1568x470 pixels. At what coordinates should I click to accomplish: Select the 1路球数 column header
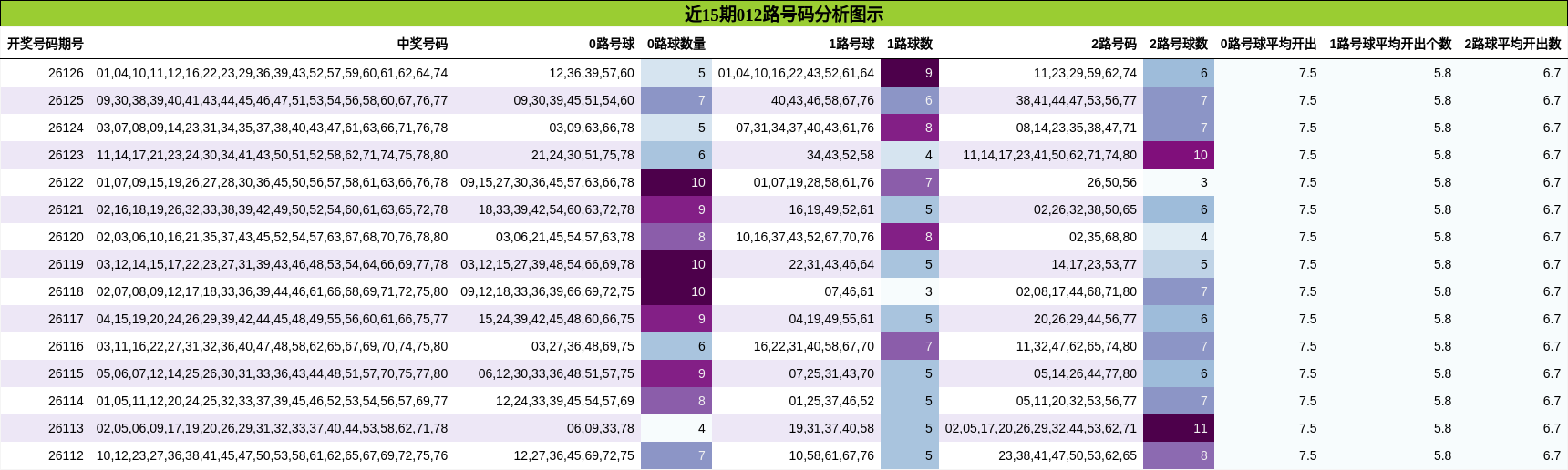[x=910, y=44]
